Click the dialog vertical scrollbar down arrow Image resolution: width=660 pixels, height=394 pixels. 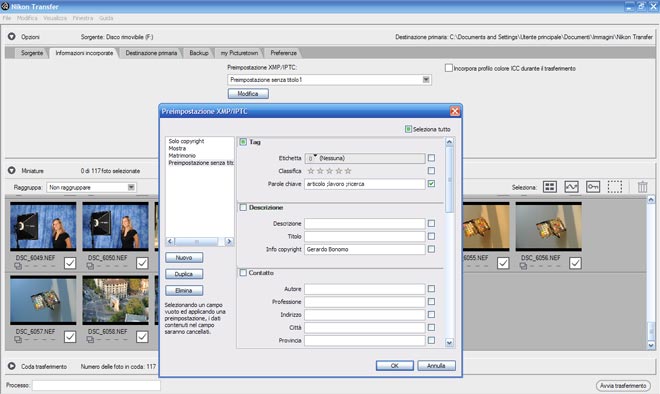[449, 343]
